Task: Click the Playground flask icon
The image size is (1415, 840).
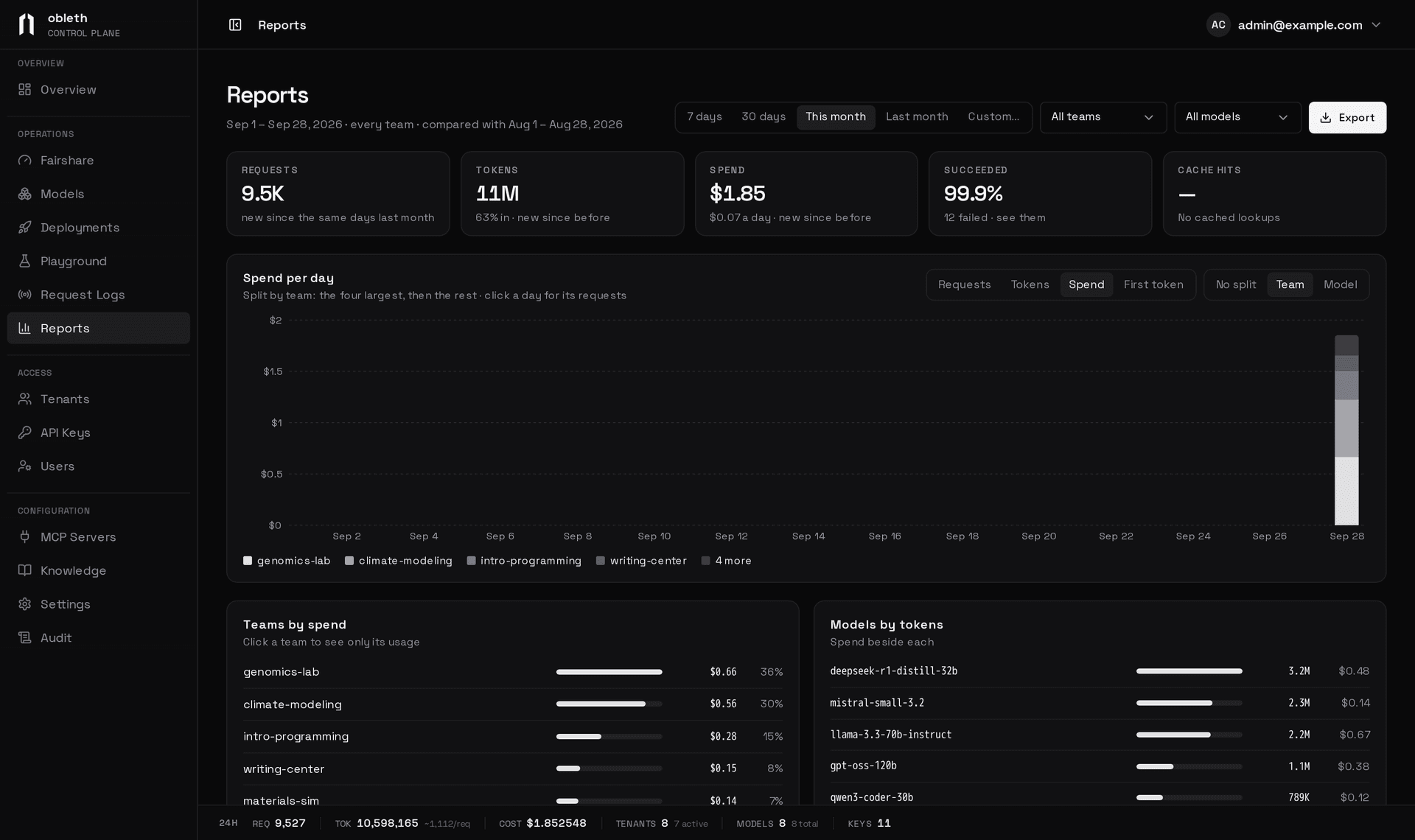Action: (x=25, y=261)
